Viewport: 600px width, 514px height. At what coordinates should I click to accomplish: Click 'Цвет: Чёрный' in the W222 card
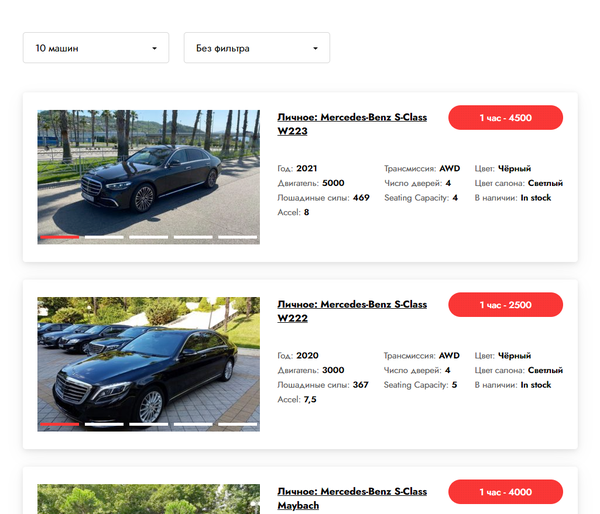[x=503, y=356]
